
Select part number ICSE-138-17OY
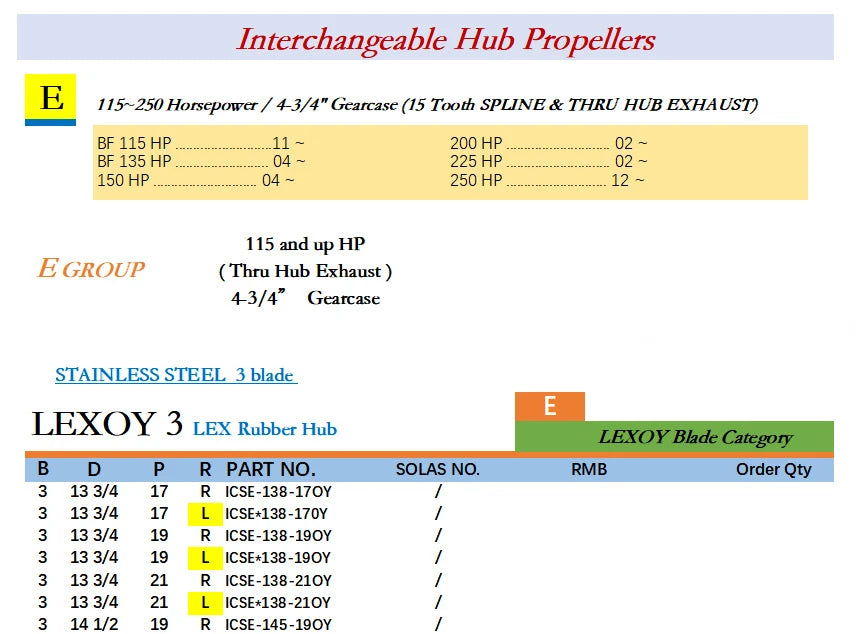click(278, 491)
